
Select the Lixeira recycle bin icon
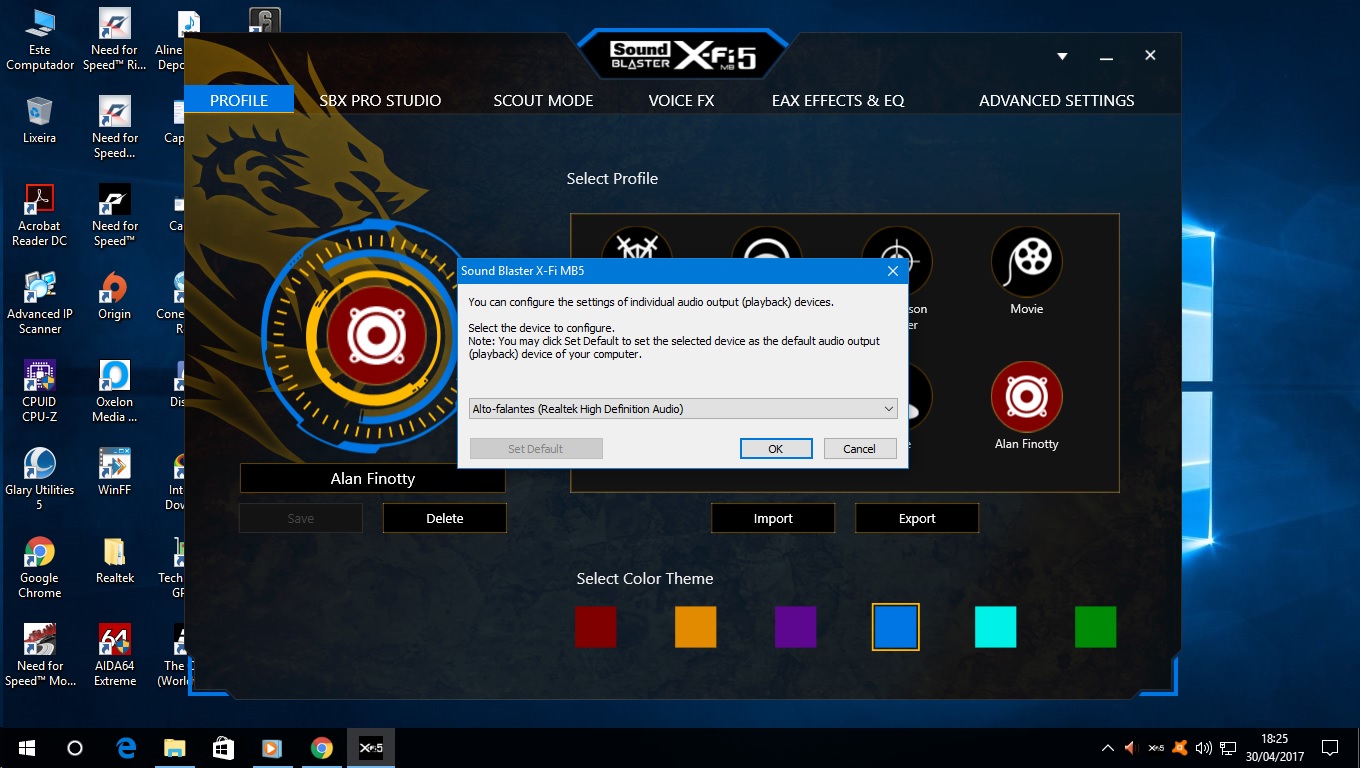point(40,120)
